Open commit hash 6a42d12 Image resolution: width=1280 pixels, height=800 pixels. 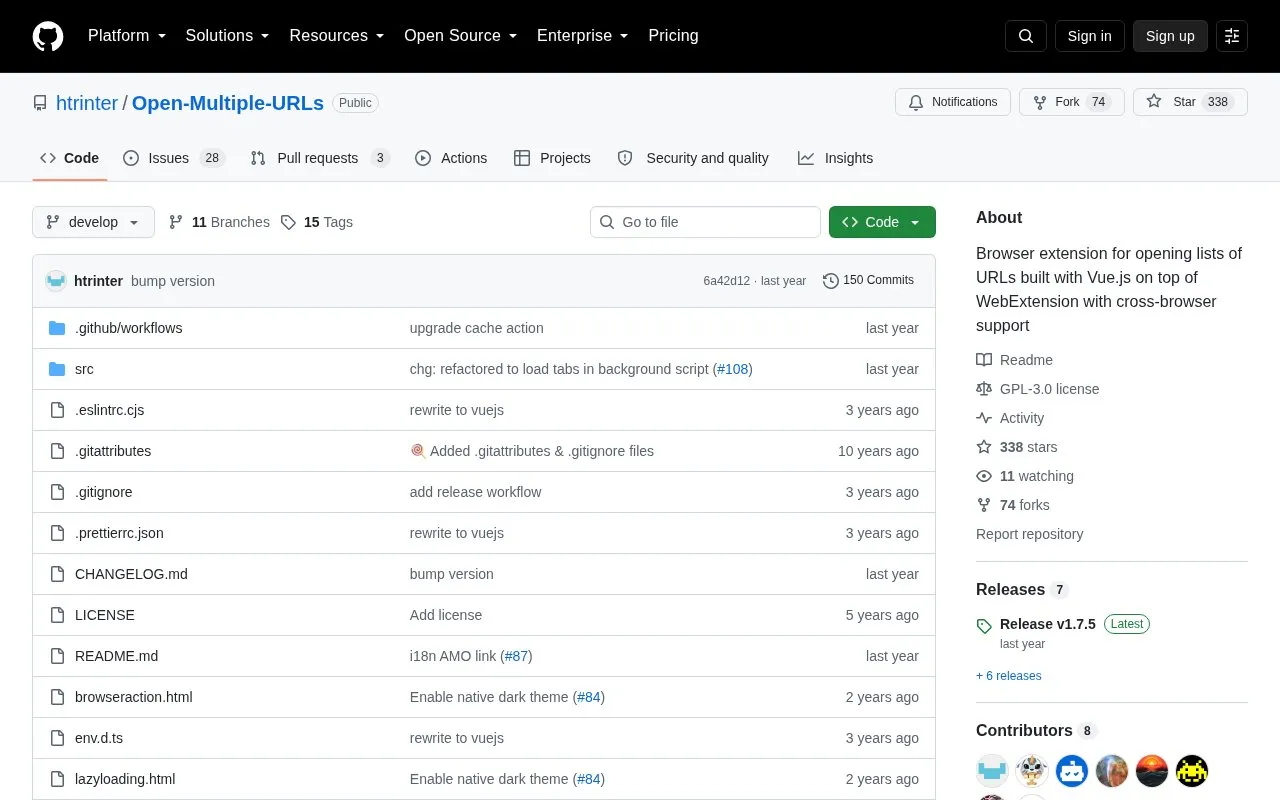point(726,281)
